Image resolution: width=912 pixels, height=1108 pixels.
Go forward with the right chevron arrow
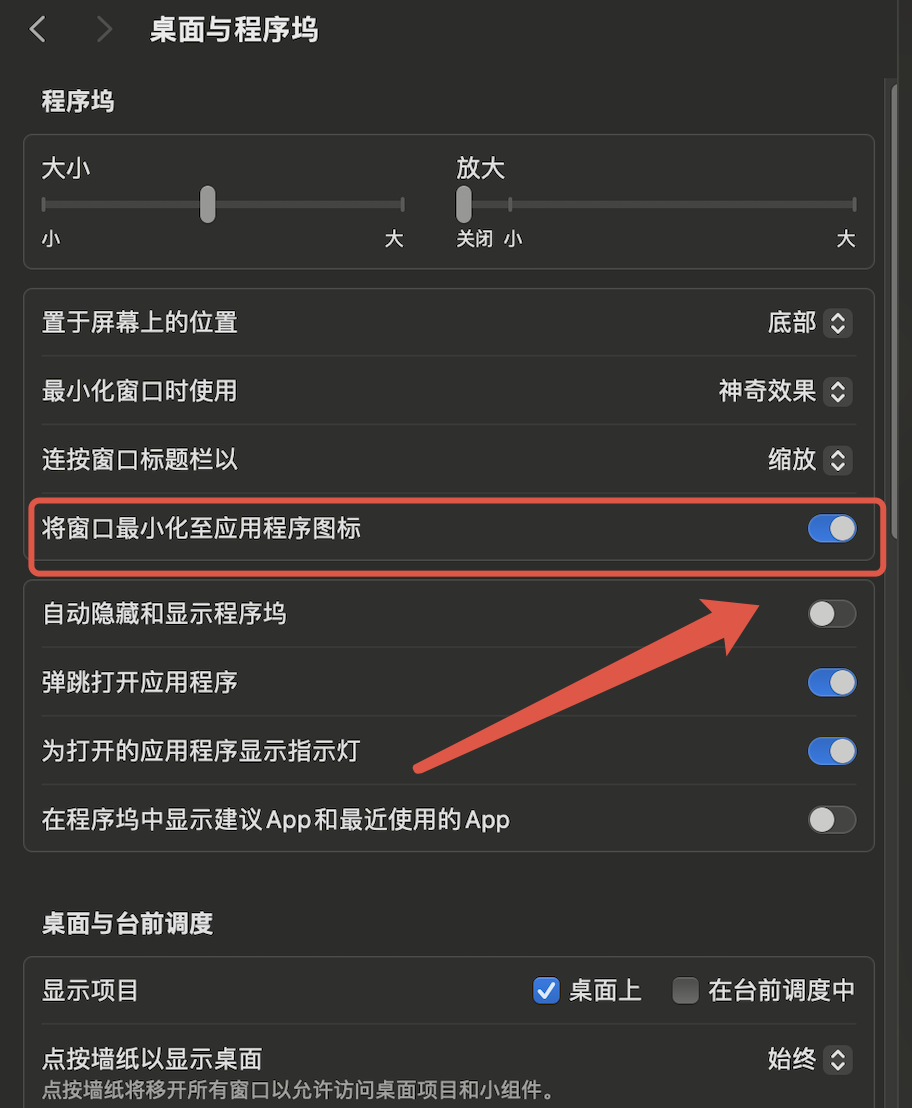104,30
